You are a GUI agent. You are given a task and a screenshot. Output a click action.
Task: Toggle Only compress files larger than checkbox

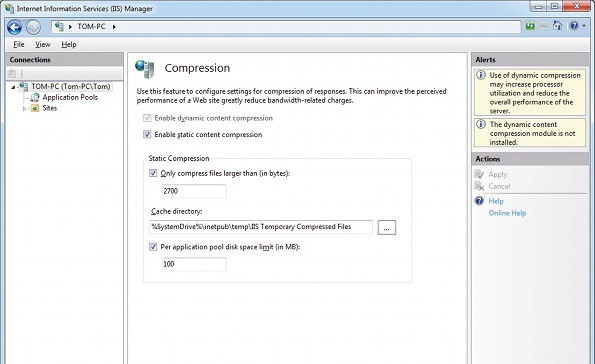point(153,173)
